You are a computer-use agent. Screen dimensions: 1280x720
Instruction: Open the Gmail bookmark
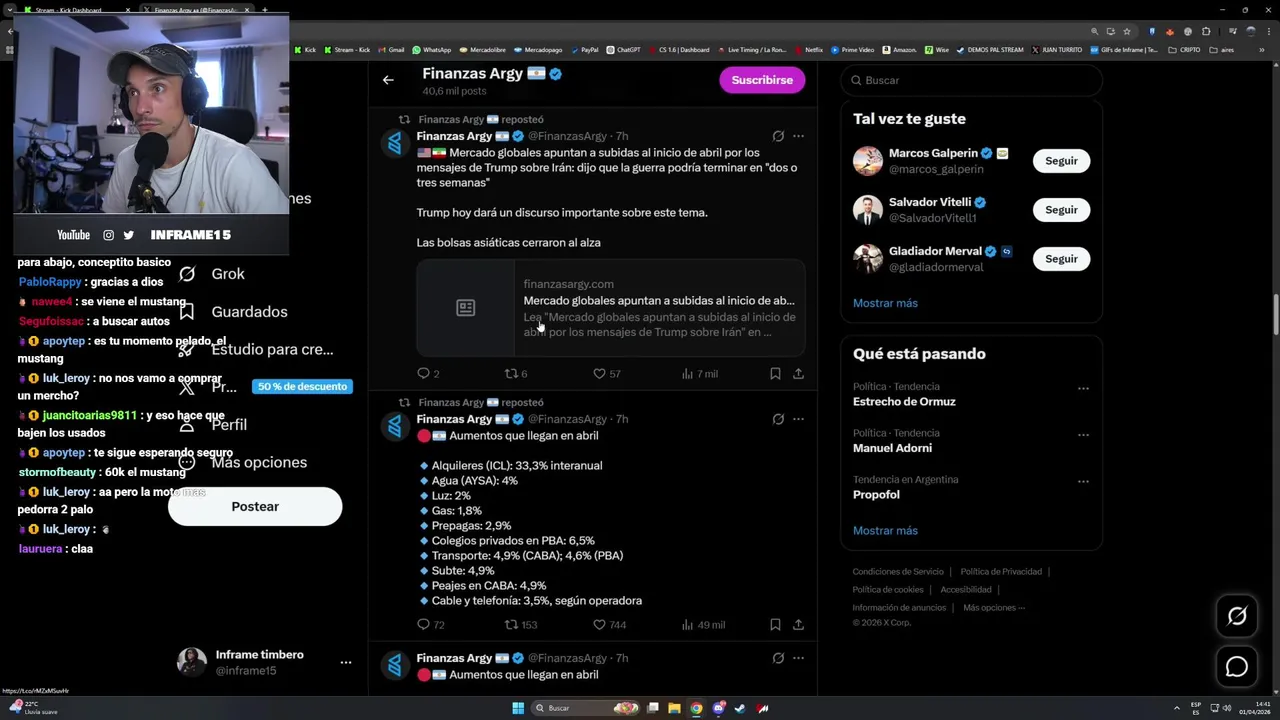tap(391, 50)
